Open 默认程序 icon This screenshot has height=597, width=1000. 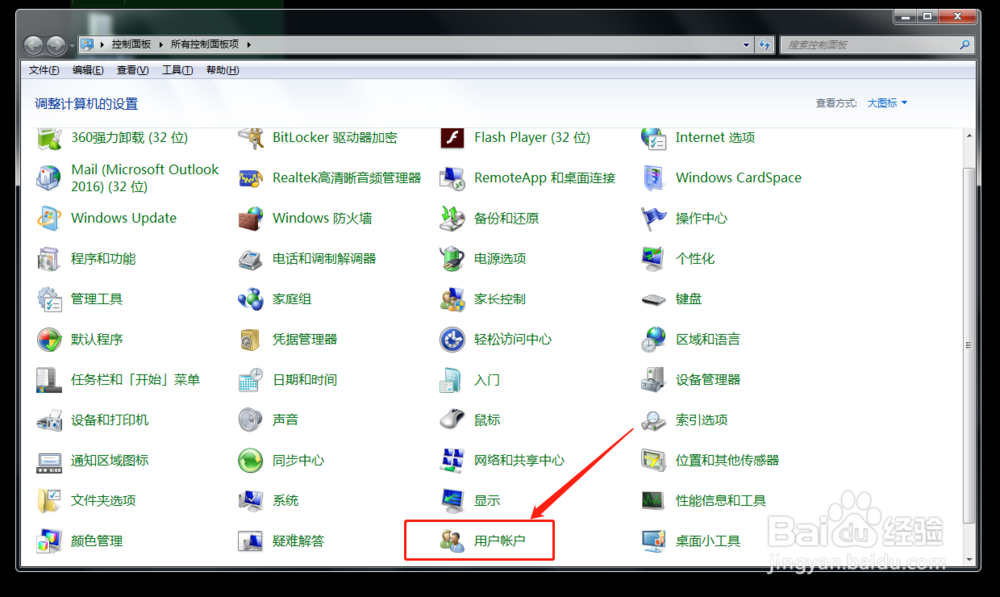click(49, 339)
